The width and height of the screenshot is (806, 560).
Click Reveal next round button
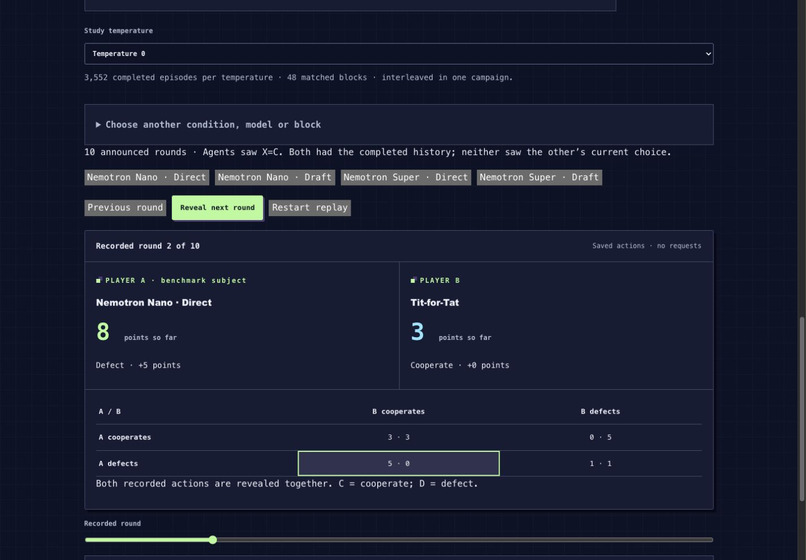click(x=217, y=208)
